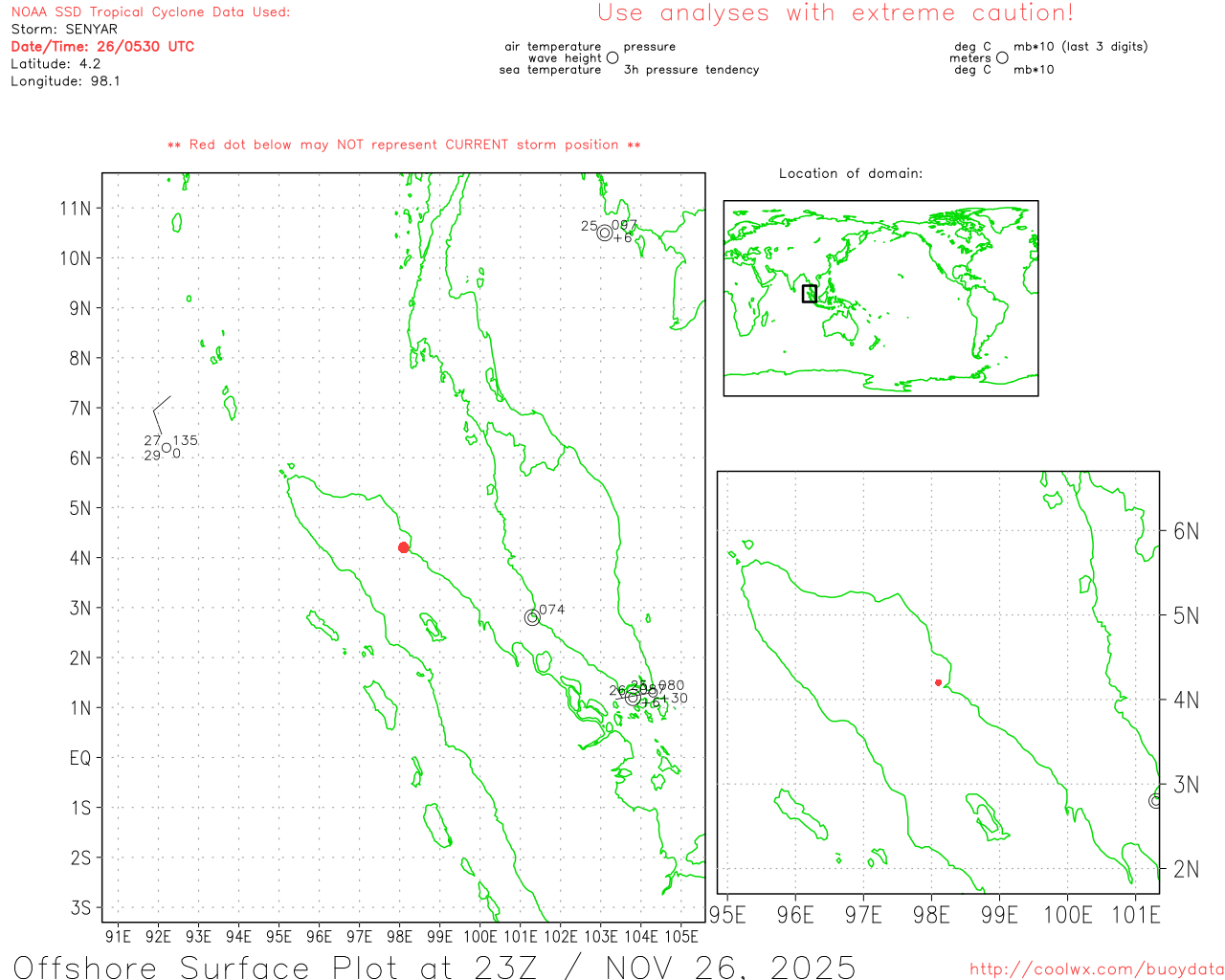Click the red 'Date/Time: 26/0530 UTC' text
This screenshot has width=1225, height=980.
(x=102, y=46)
